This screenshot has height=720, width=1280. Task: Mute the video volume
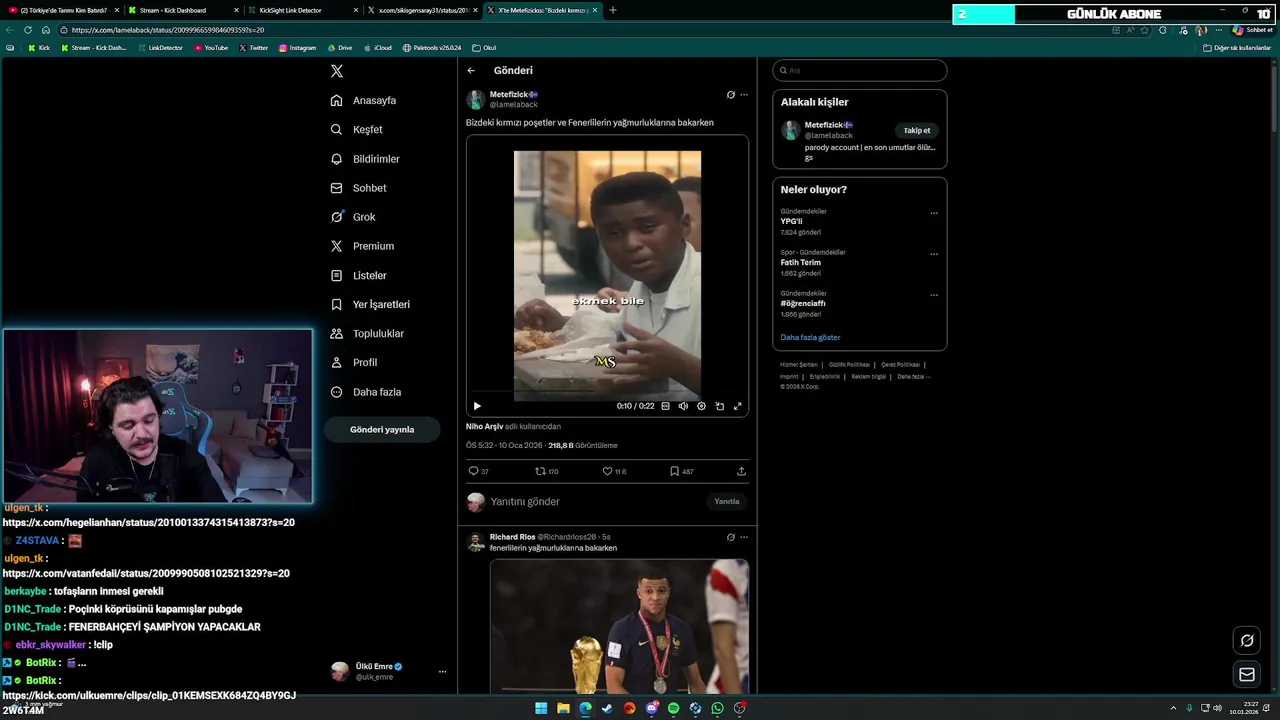(683, 406)
